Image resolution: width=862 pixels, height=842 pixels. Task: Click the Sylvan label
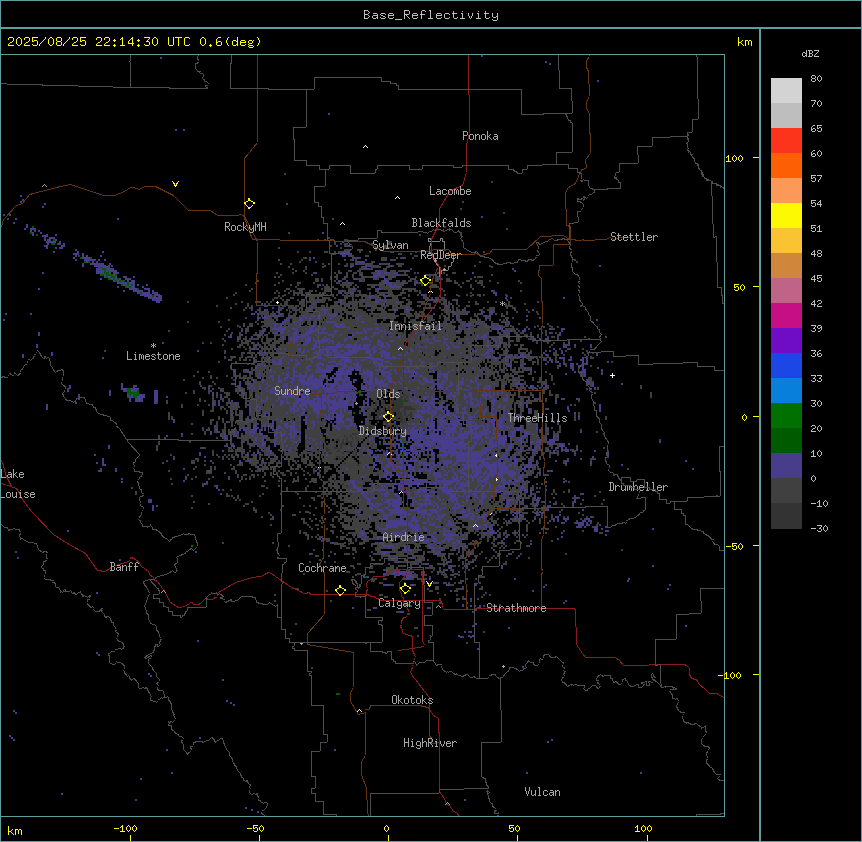(x=390, y=245)
